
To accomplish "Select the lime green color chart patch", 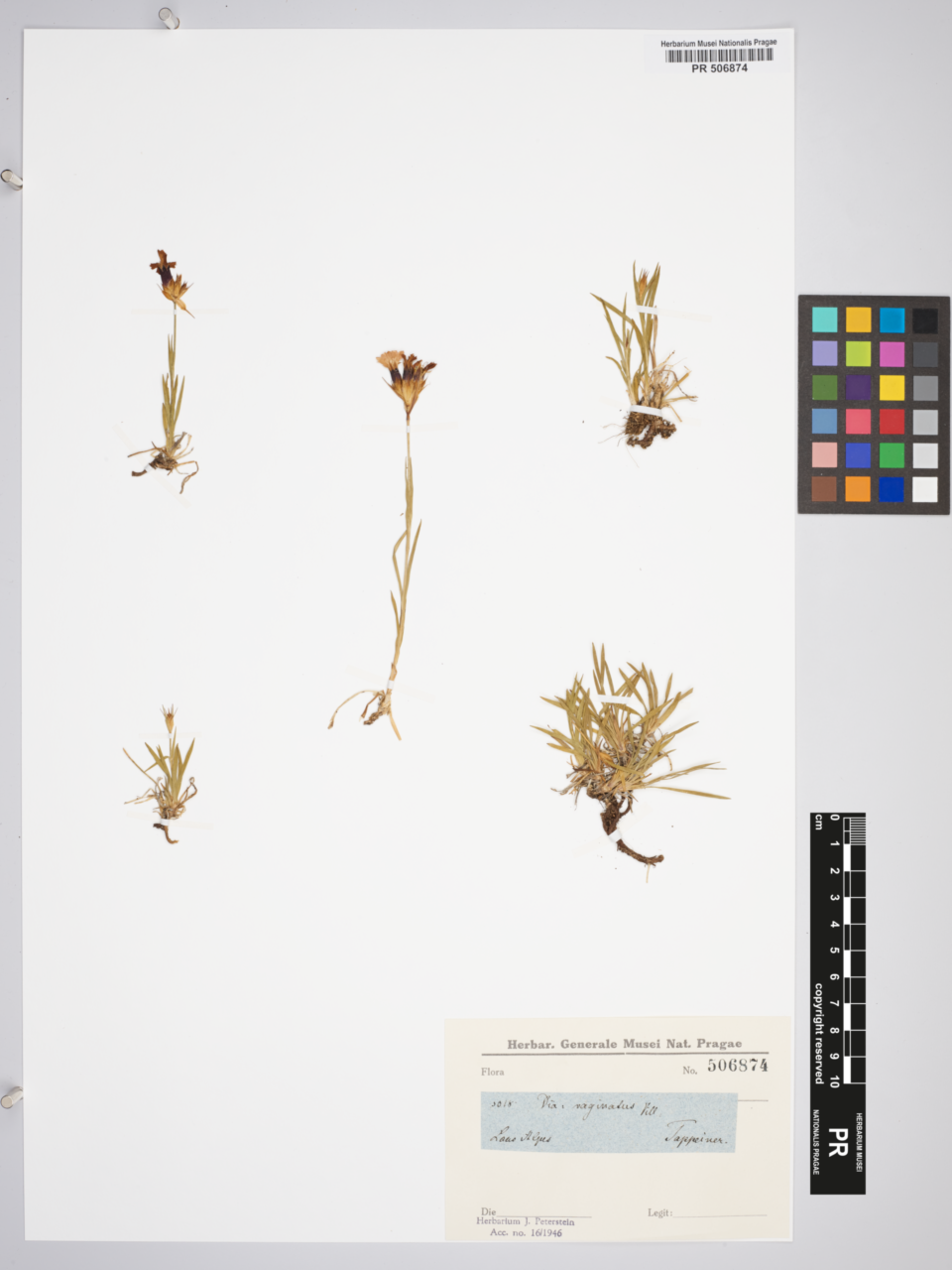I will click(x=858, y=354).
